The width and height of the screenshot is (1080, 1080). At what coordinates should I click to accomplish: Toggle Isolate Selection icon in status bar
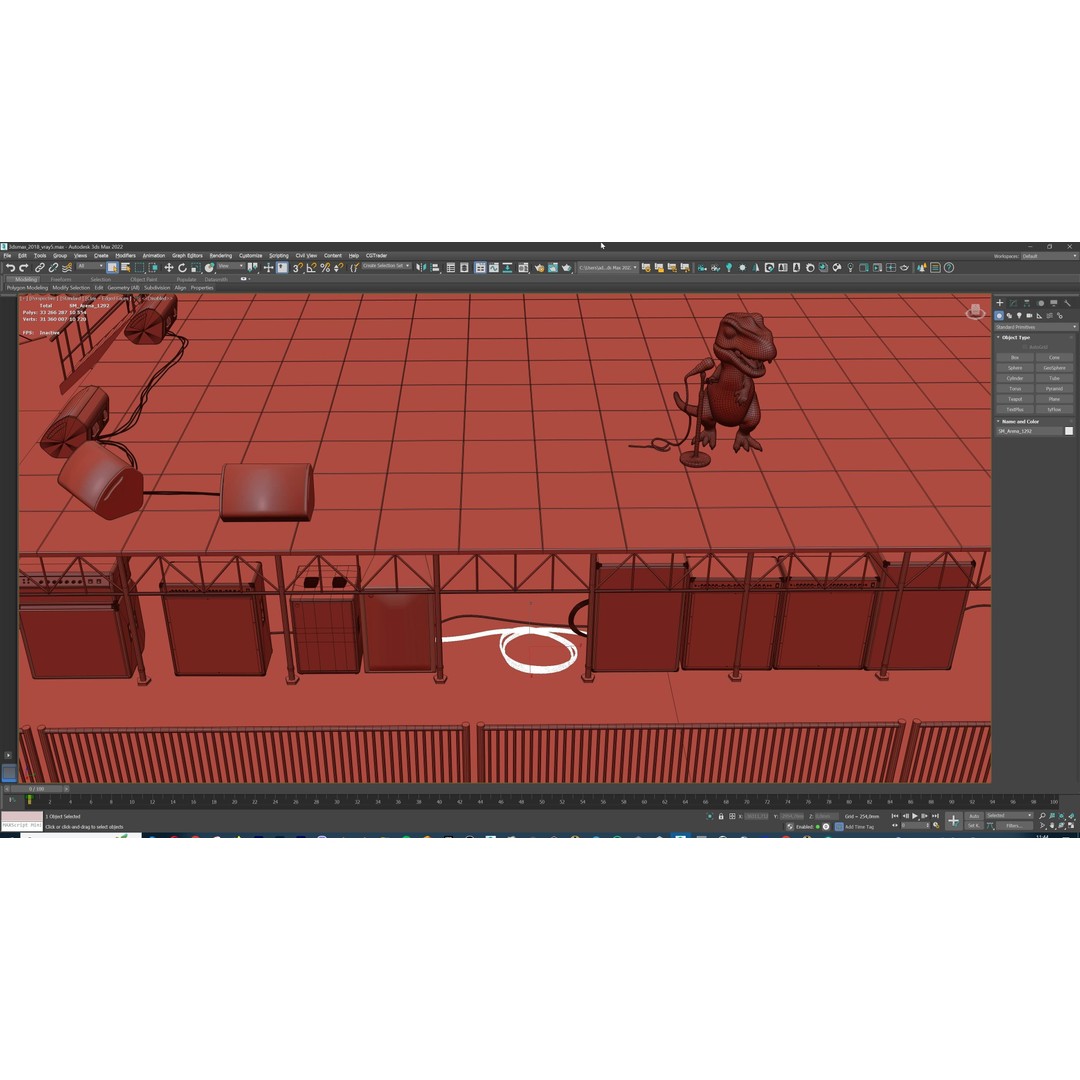pos(709,816)
